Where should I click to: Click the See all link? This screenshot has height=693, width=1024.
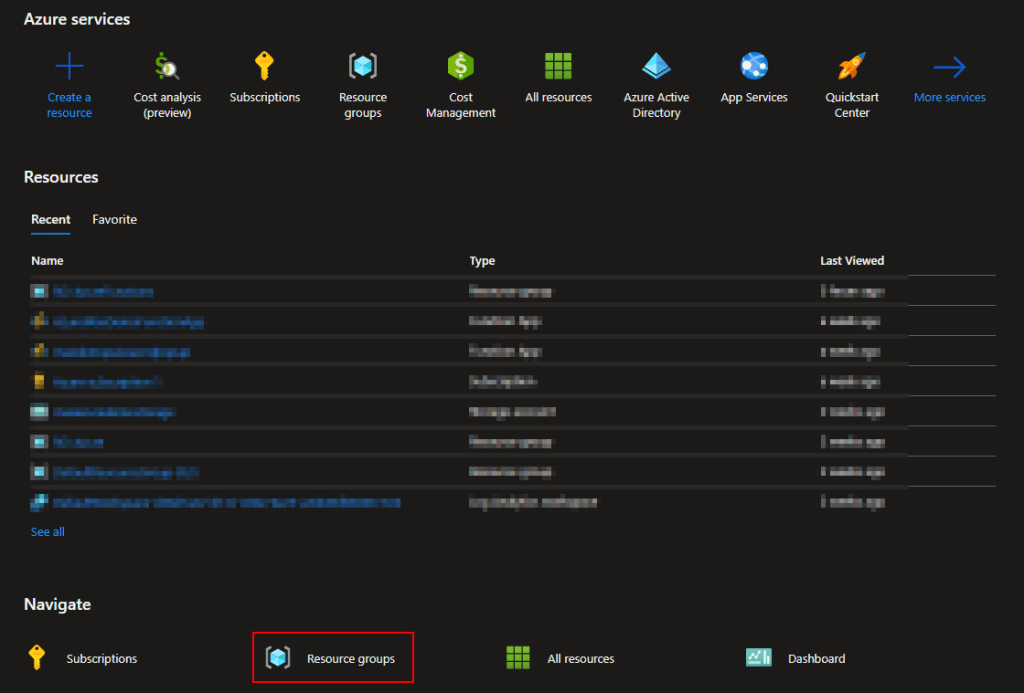(x=47, y=532)
